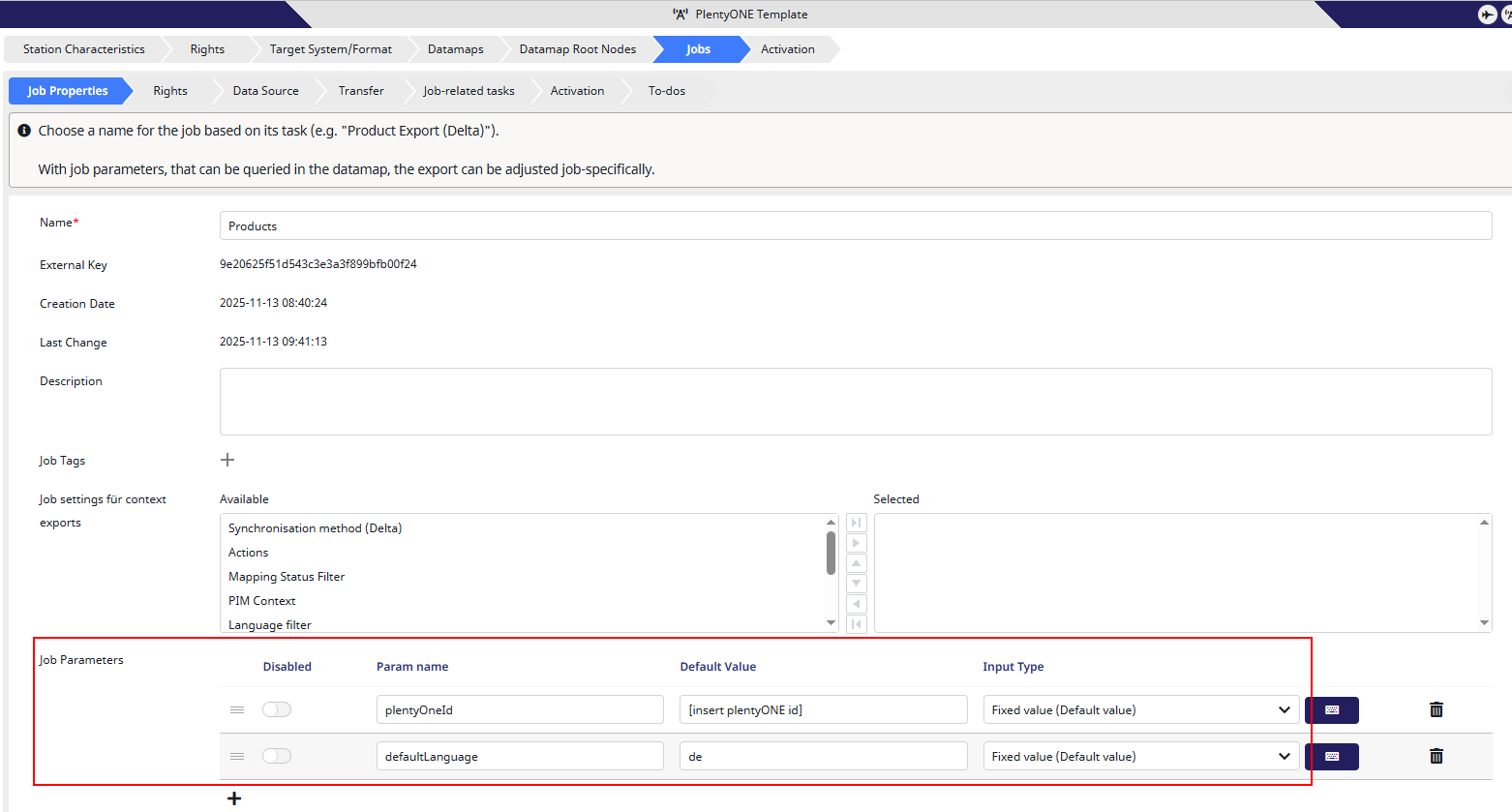Image resolution: width=1512 pixels, height=812 pixels.
Task: Click the single right-arrow transfer icon
Action: (856, 543)
